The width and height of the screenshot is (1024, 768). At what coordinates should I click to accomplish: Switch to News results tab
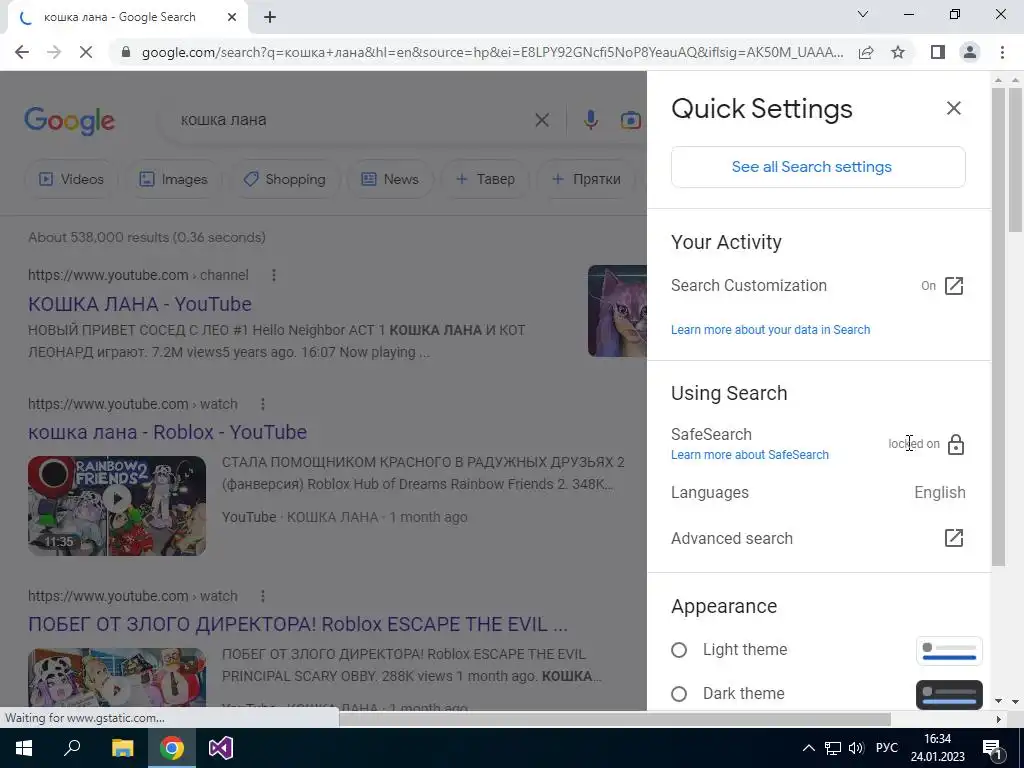tap(390, 179)
